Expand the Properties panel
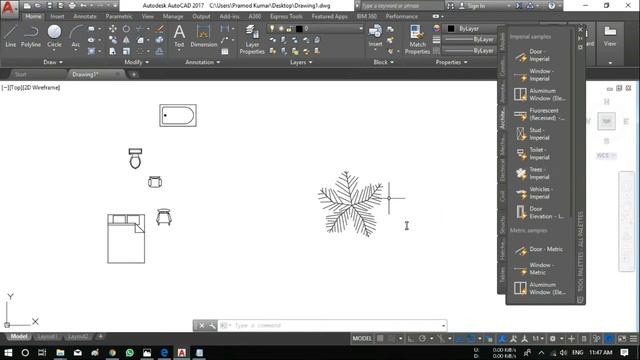This screenshot has width=640, height=360. click(x=451, y=62)
